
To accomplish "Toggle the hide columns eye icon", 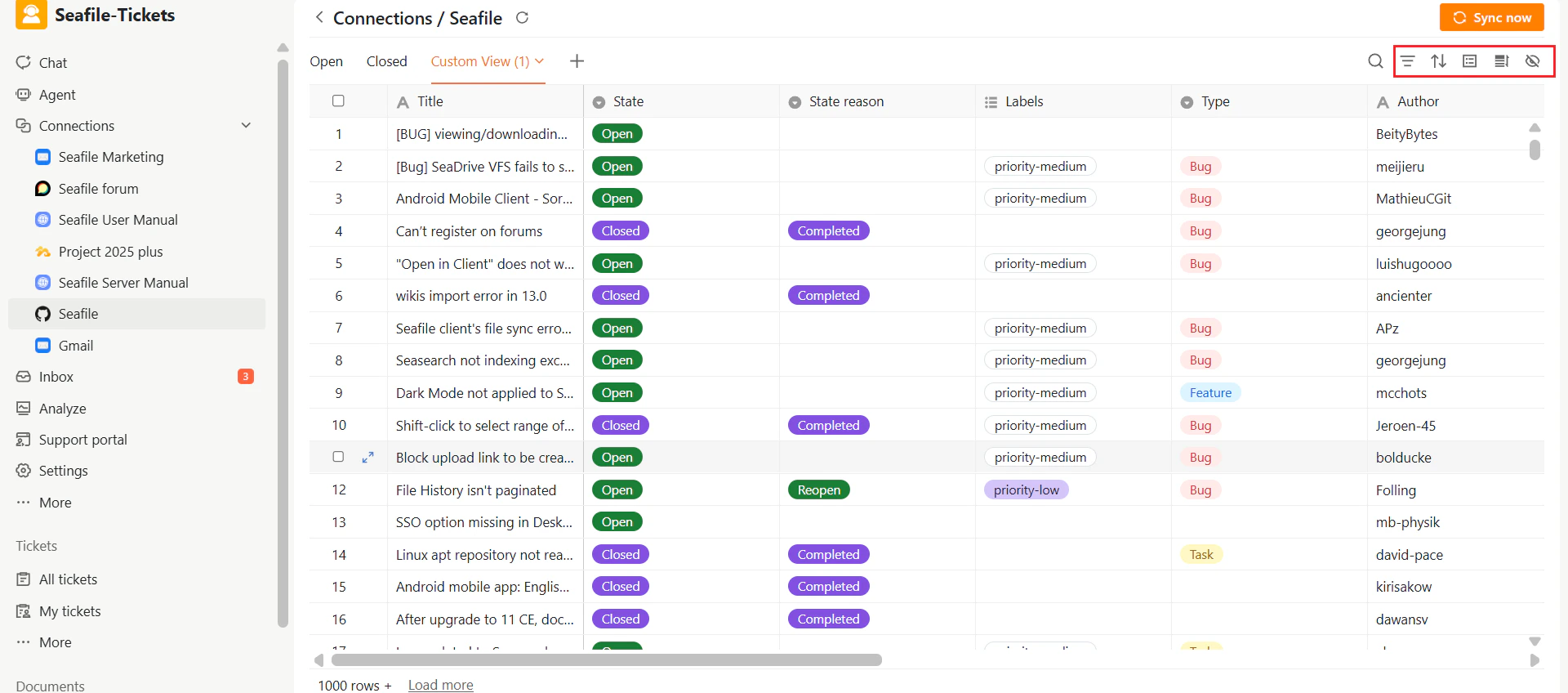I will pyautogui.click(x=1533, y=61).
